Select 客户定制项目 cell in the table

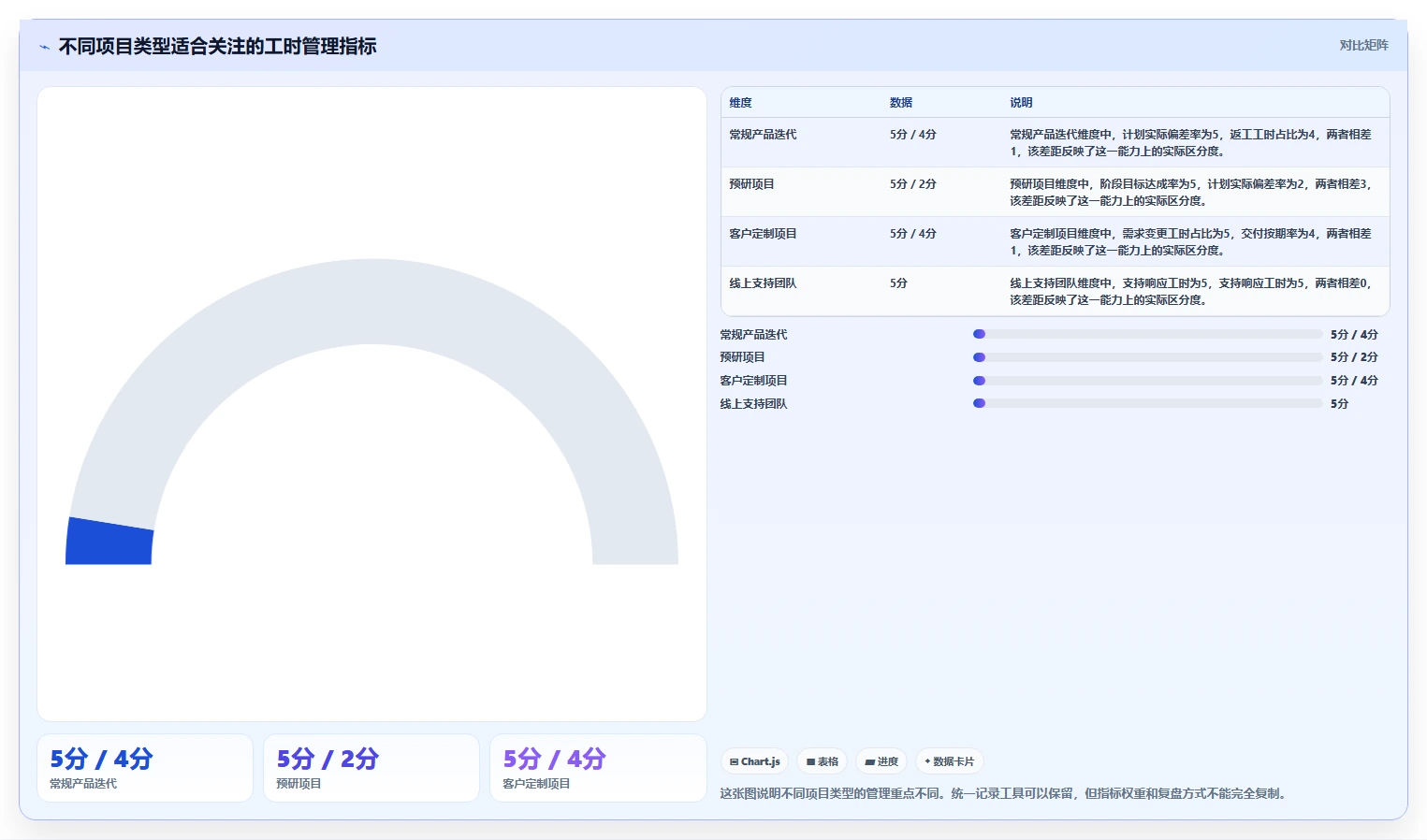pos(763,234)
